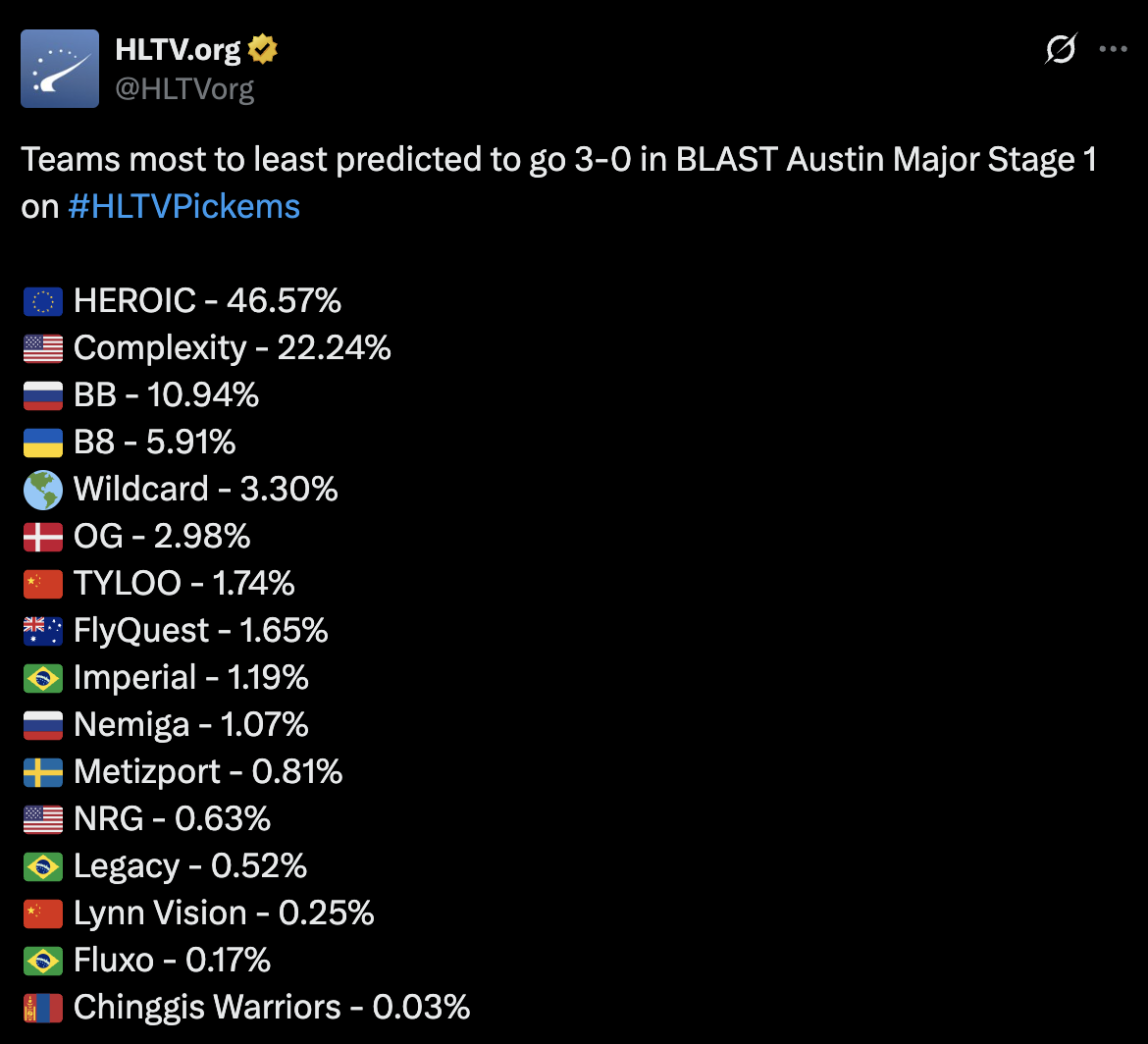
Task: Click the US flag beside Complexity
Action: click(43, 348)
